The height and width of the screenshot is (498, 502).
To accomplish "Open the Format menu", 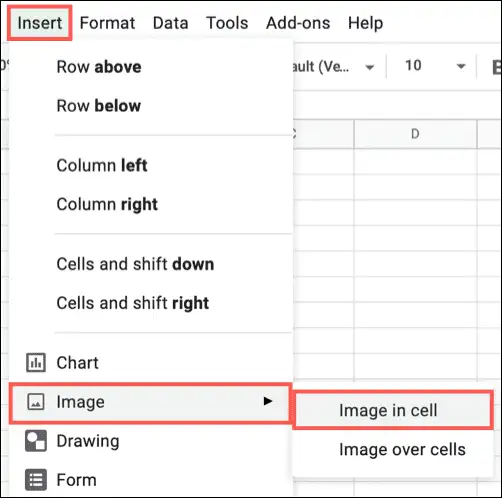I will coord(107,23).
